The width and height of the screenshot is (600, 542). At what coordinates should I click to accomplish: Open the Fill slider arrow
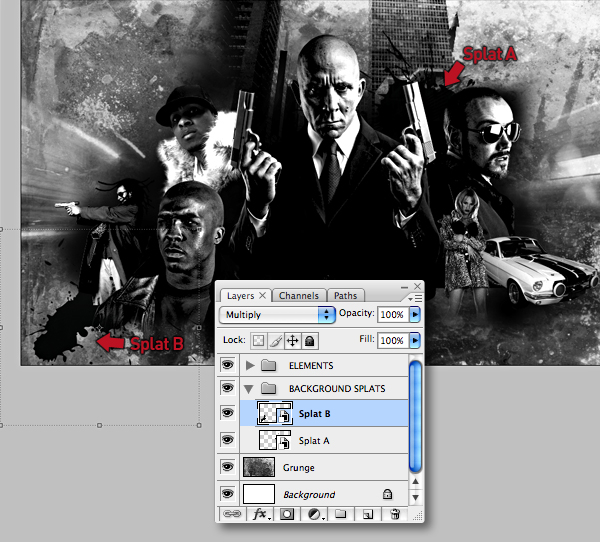click(x=415, y=340)
